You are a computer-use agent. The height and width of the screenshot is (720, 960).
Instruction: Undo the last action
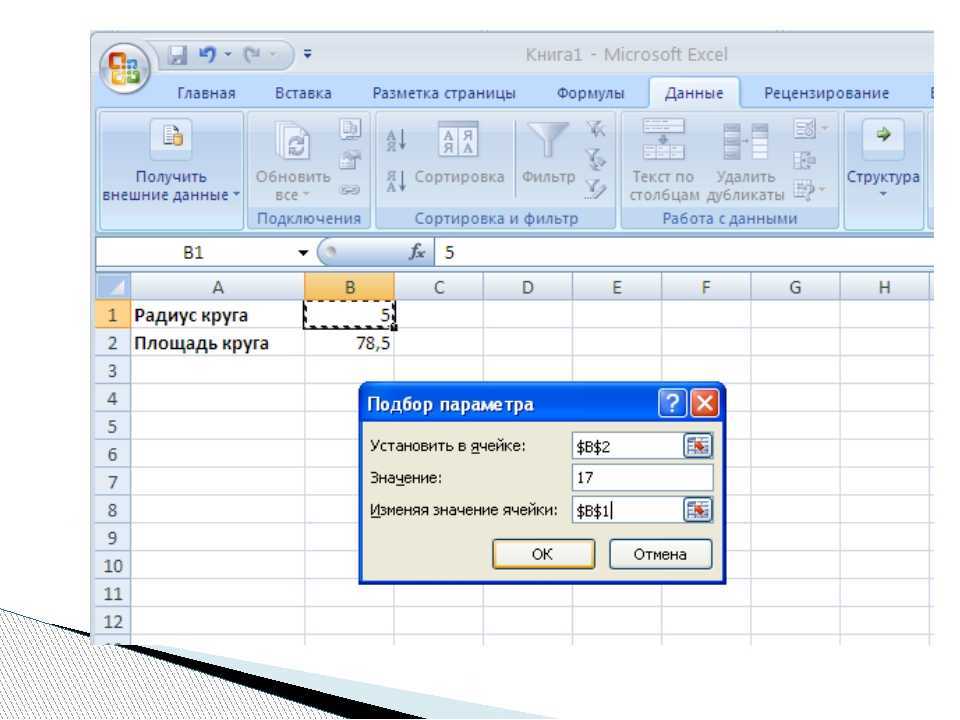208,54
